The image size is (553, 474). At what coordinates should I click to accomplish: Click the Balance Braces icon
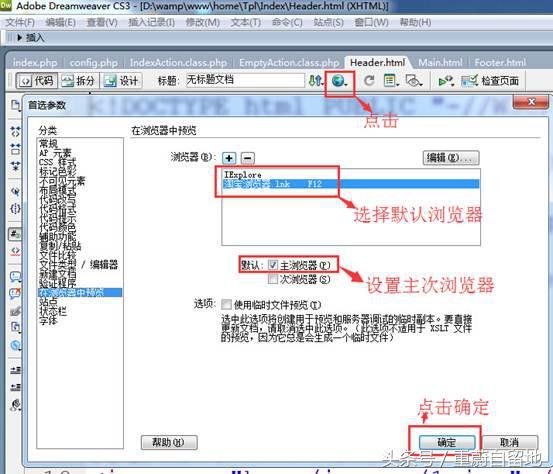pos(15,208)
